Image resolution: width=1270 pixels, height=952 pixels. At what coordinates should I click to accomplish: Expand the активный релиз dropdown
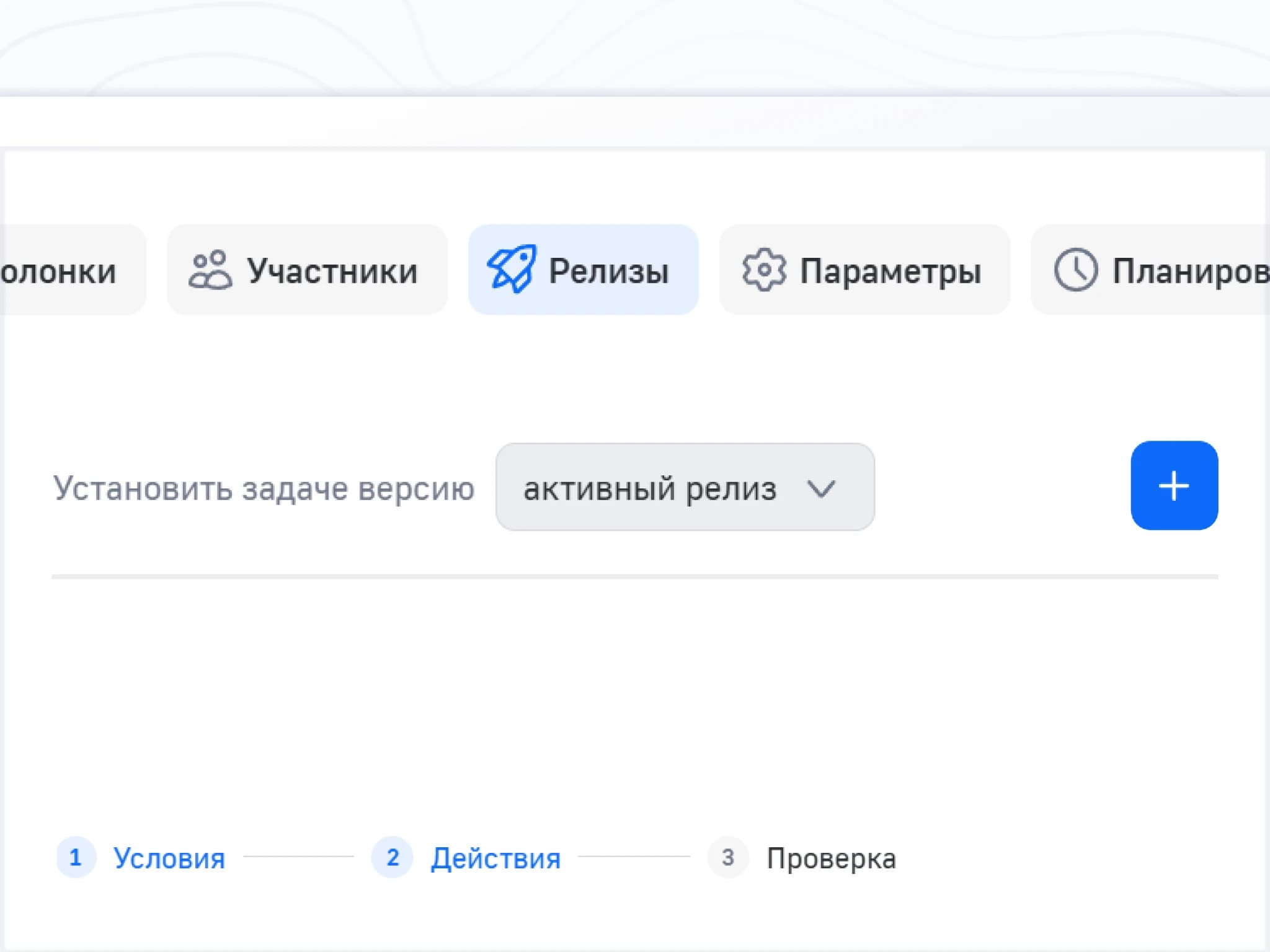[x=685, y=487]
